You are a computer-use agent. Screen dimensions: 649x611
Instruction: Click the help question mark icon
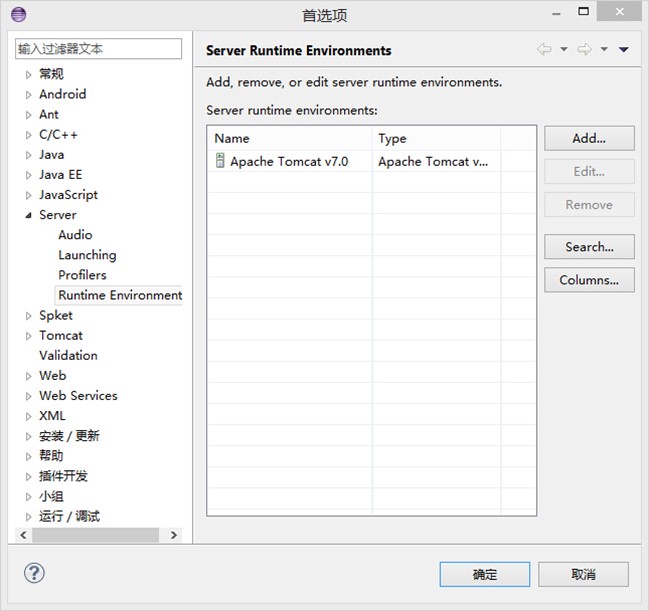[x=34, y=573]
